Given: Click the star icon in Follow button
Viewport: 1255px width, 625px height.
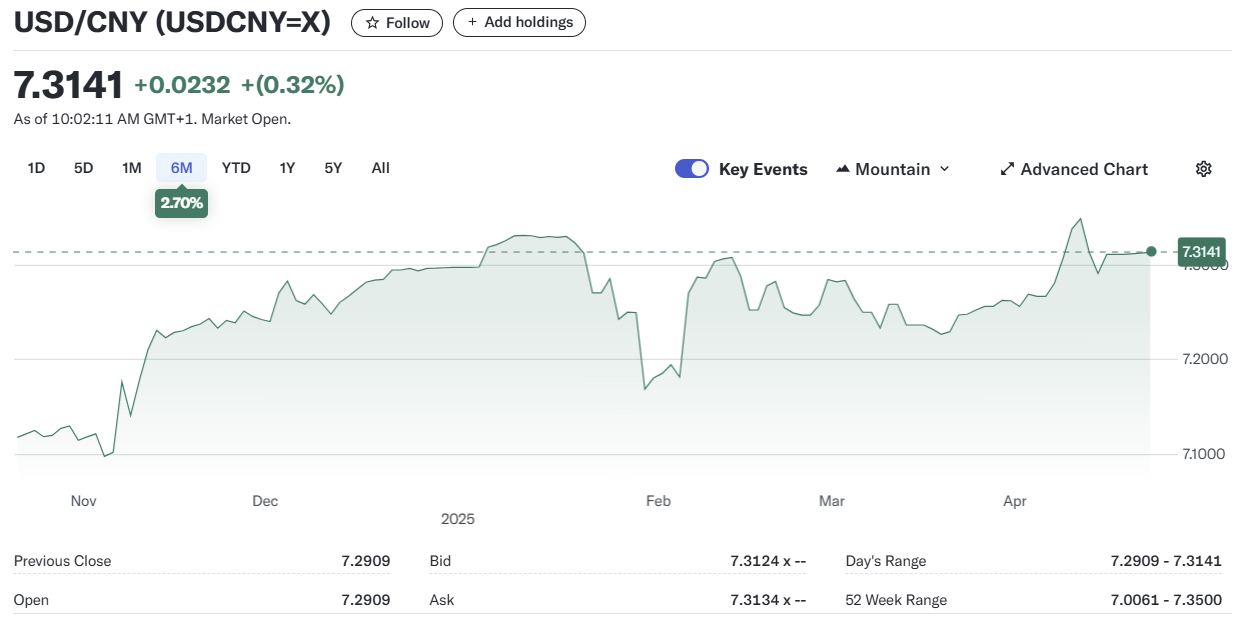Looking at the screenshot, I should [372, 23].
